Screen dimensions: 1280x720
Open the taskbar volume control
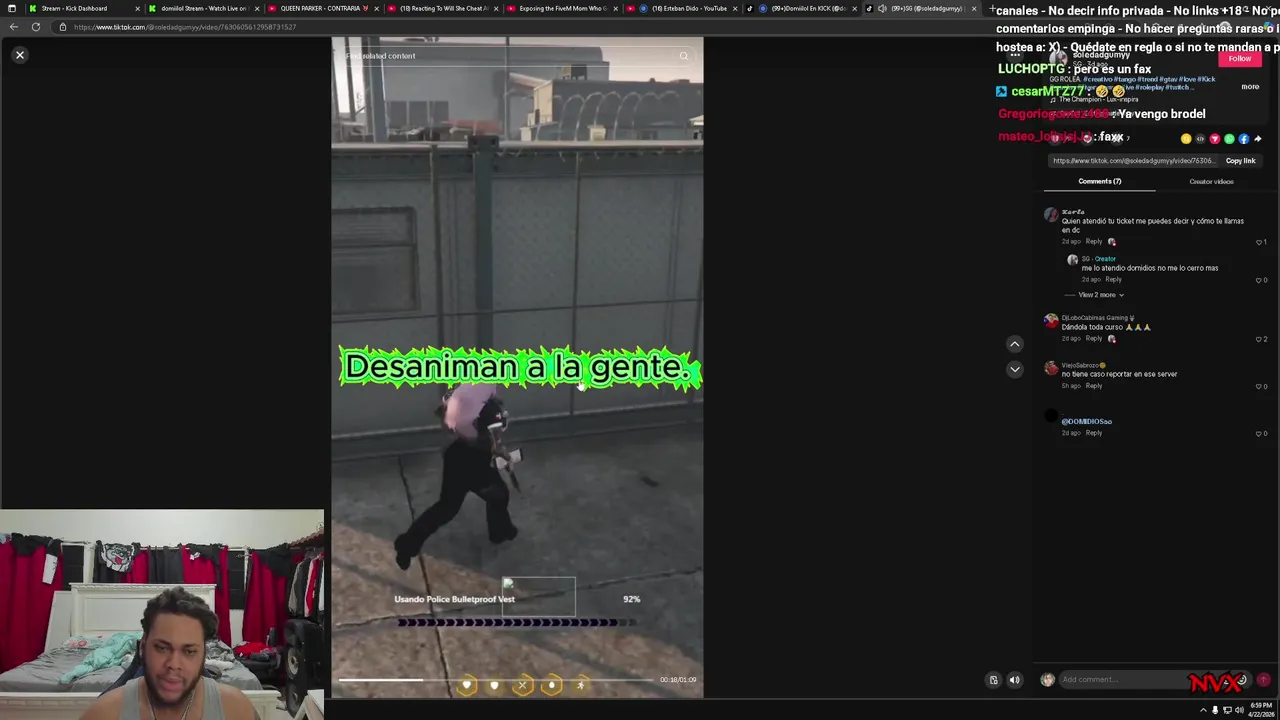pos(1239,710)
